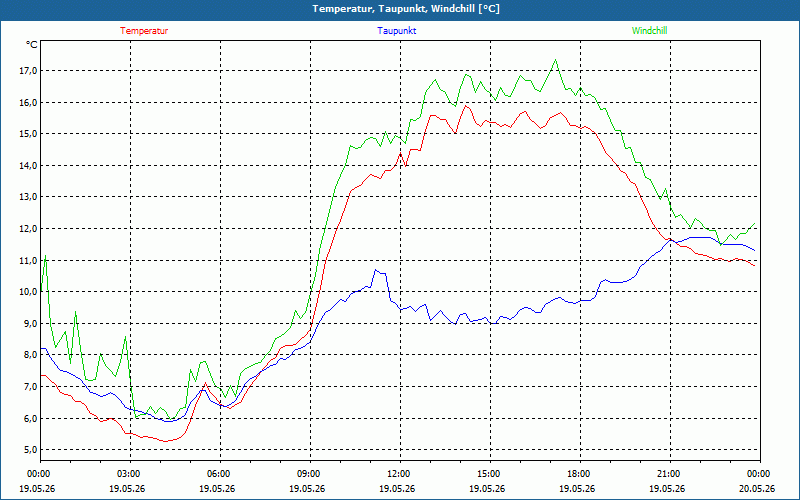Select the red 'Temperatur' legend label
This screenshot has height=500, width=800.
click(144, 31)
